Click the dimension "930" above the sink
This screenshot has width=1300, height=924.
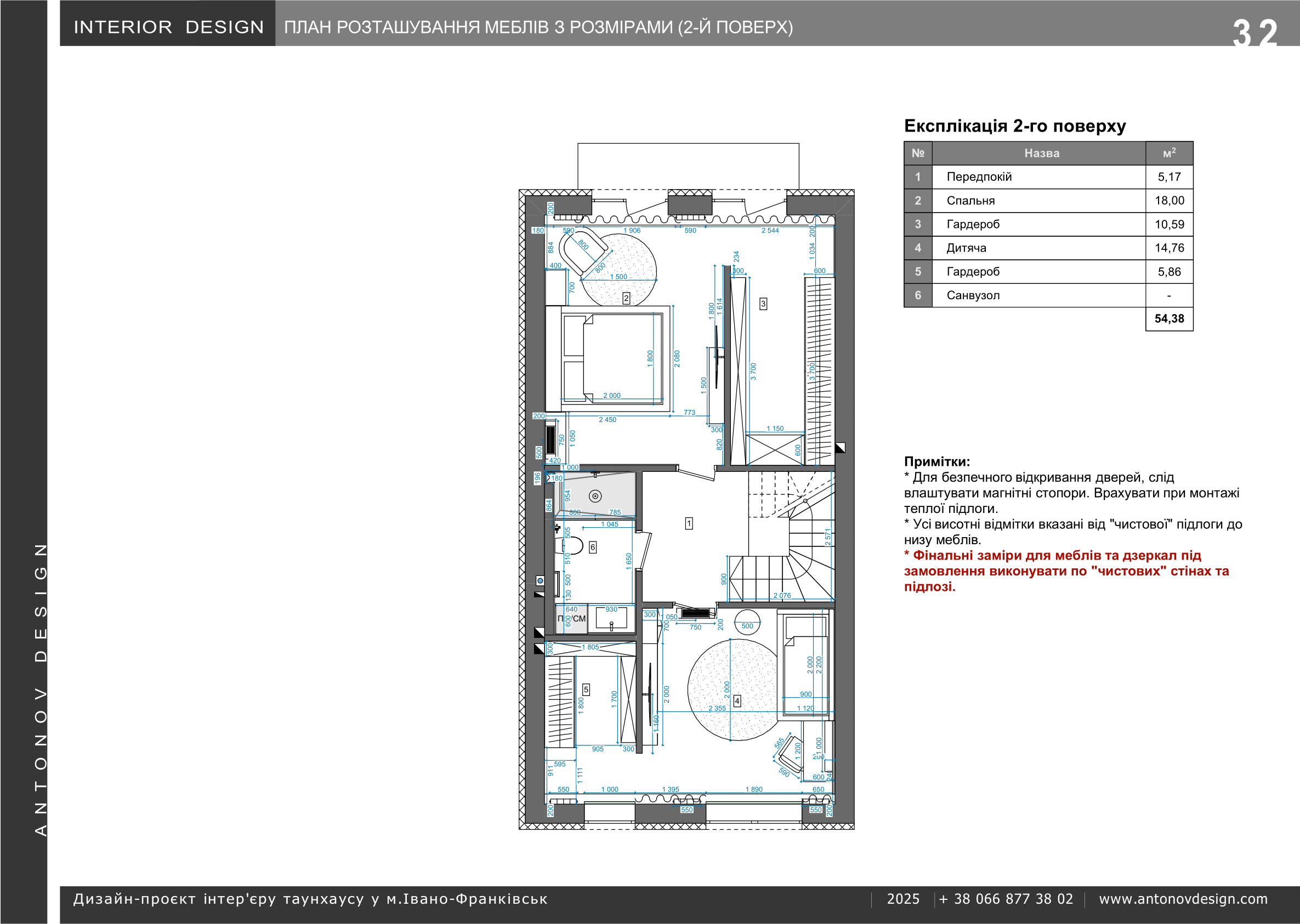(611, 609)
